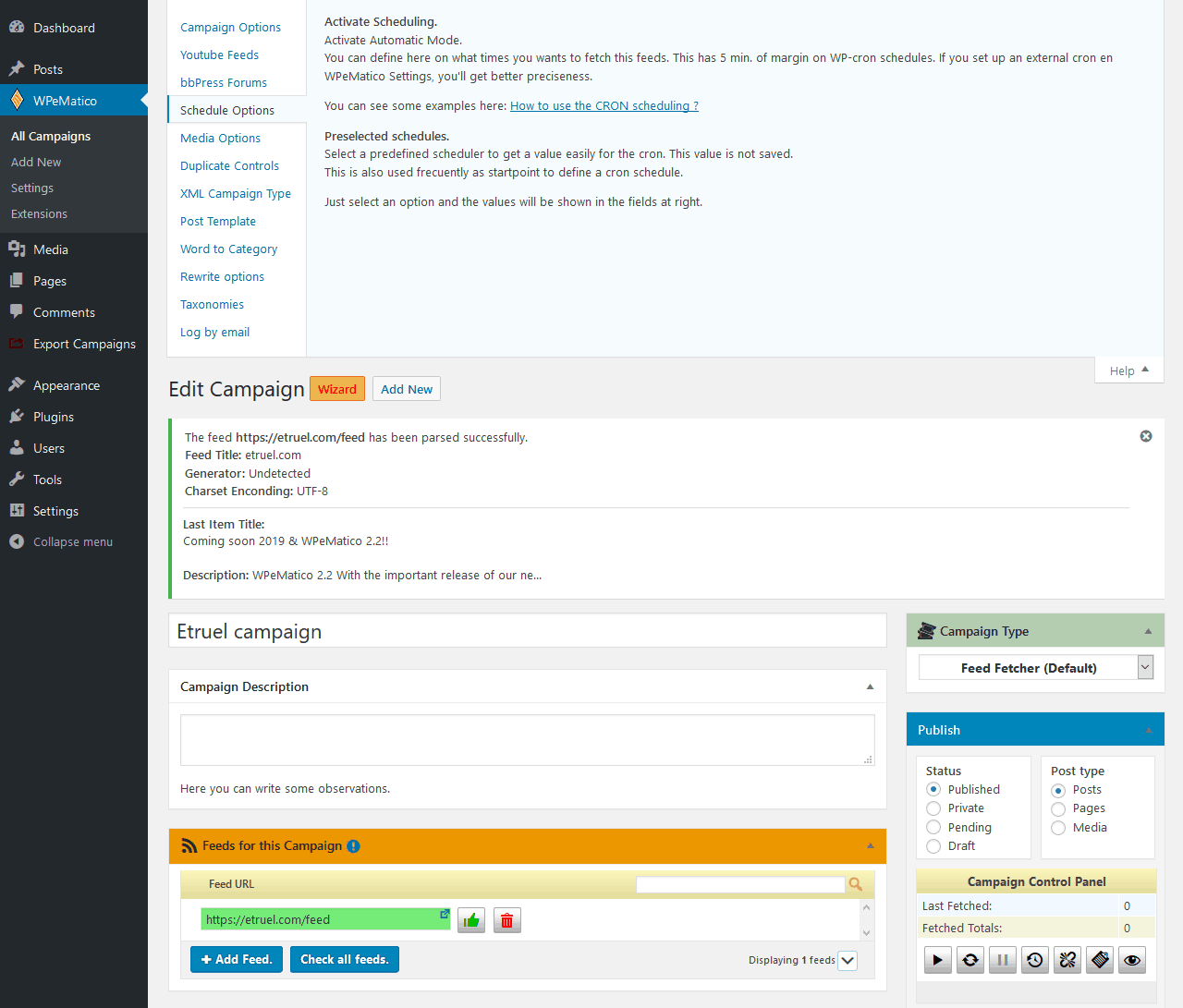Click the Check all feeds button

pos(344,959)
